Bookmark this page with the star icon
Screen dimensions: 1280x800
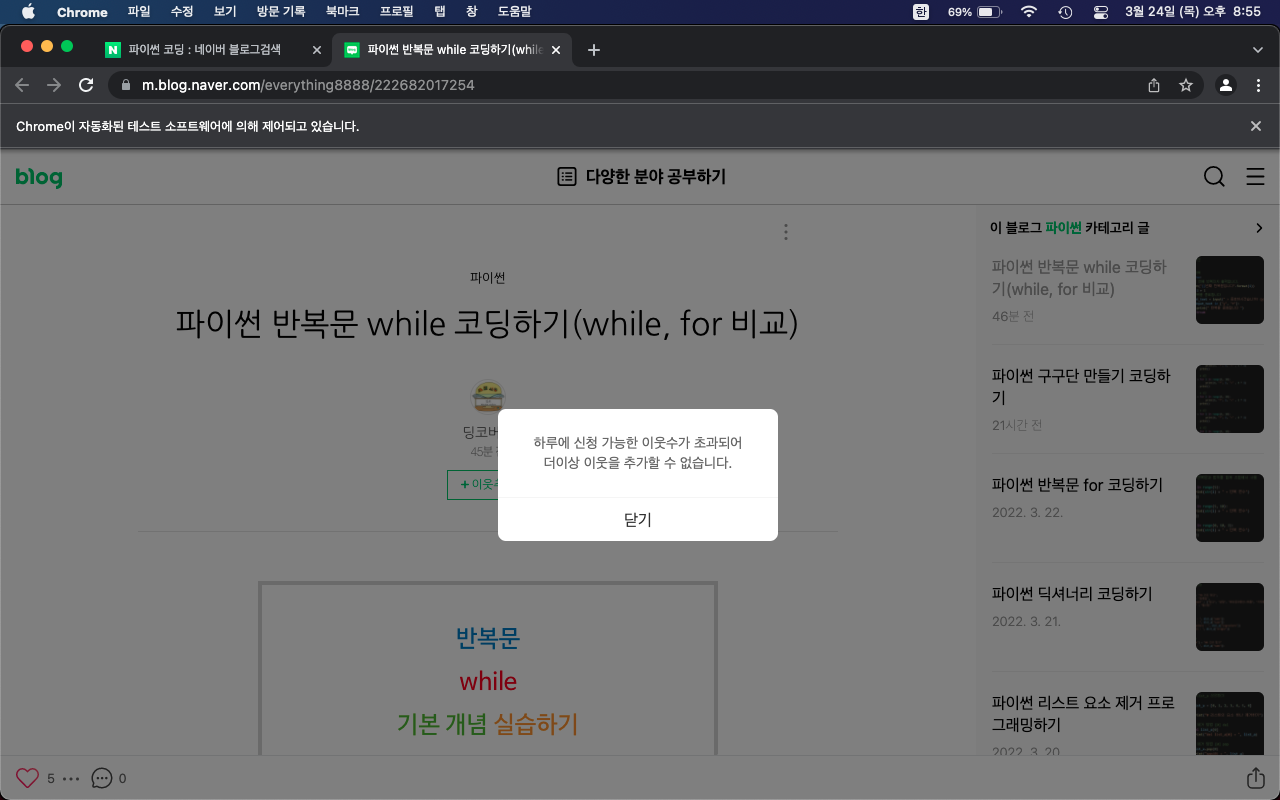(x=1186, y=85)
